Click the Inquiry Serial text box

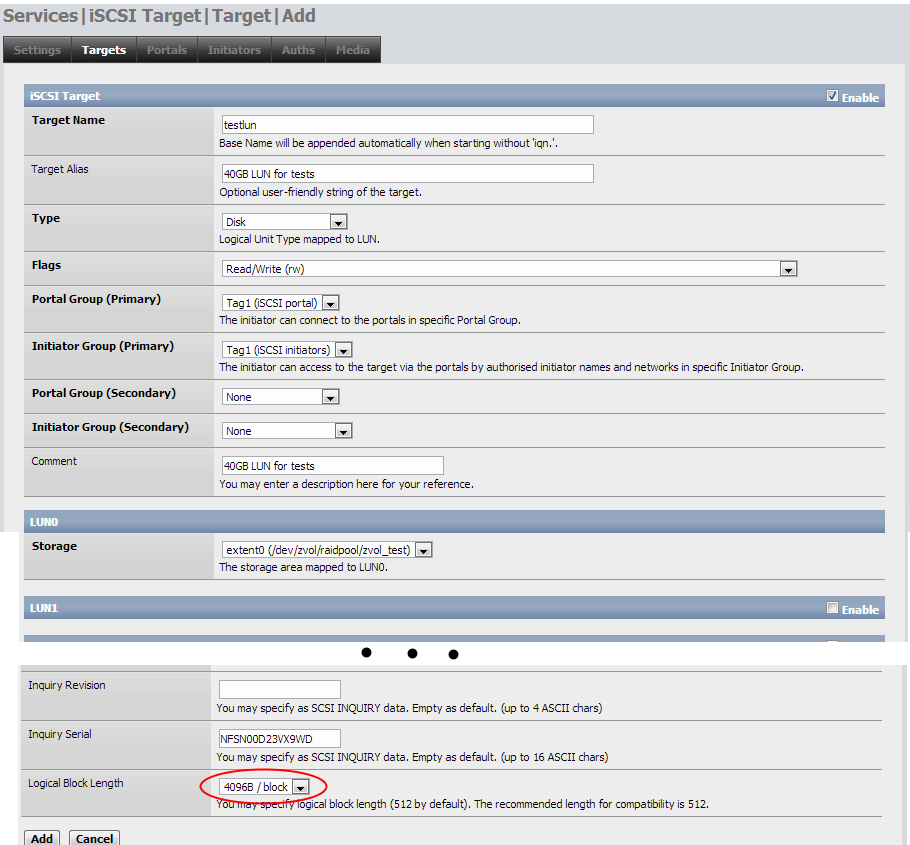pos(279,739)
